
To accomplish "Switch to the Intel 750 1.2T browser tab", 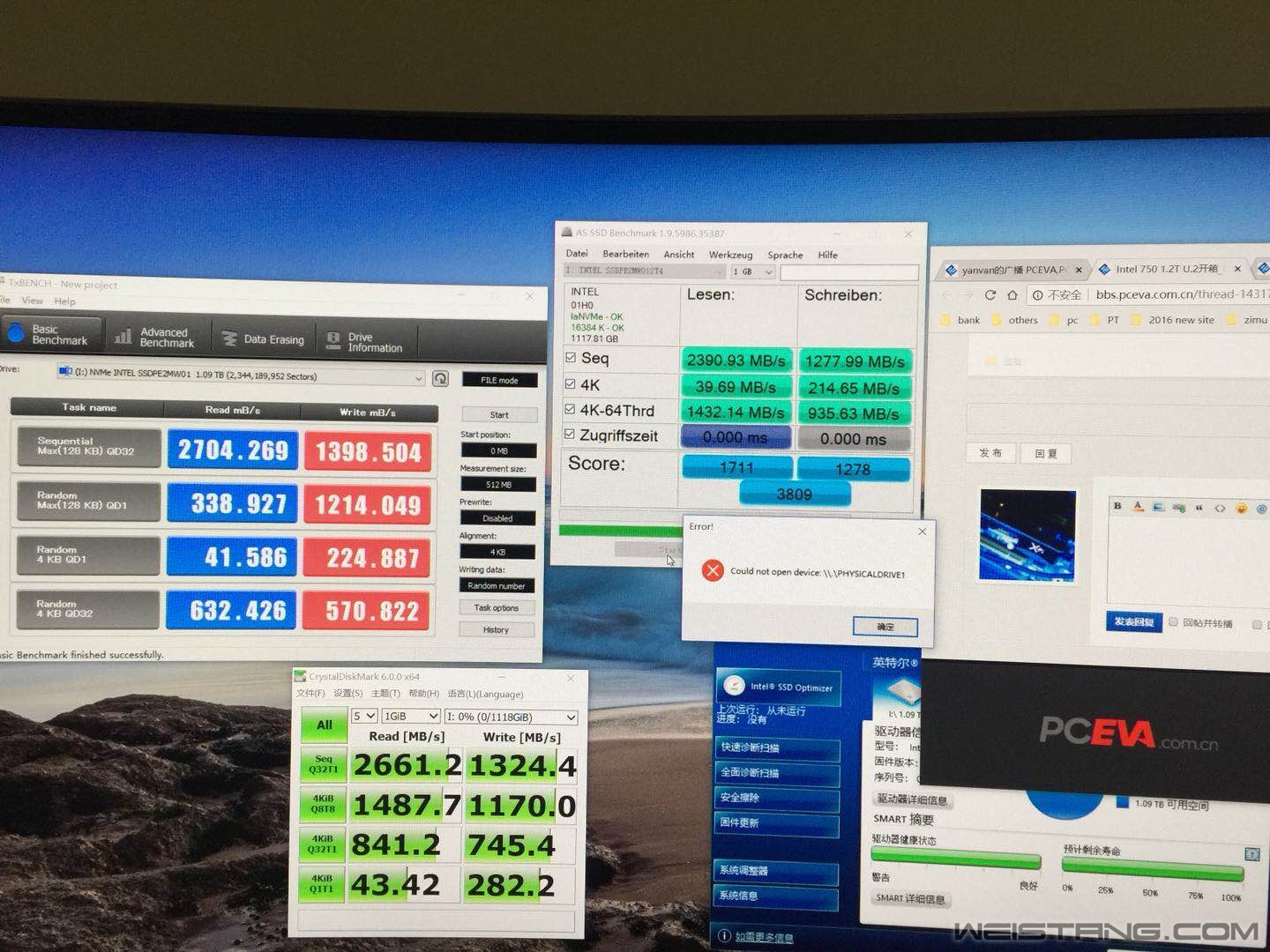I will (x=1169, y=269).
